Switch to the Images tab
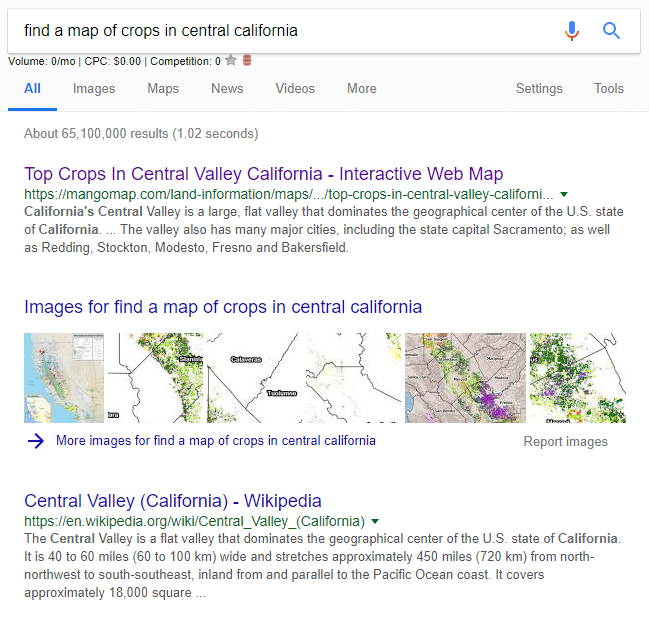 [x=94, y=88]
